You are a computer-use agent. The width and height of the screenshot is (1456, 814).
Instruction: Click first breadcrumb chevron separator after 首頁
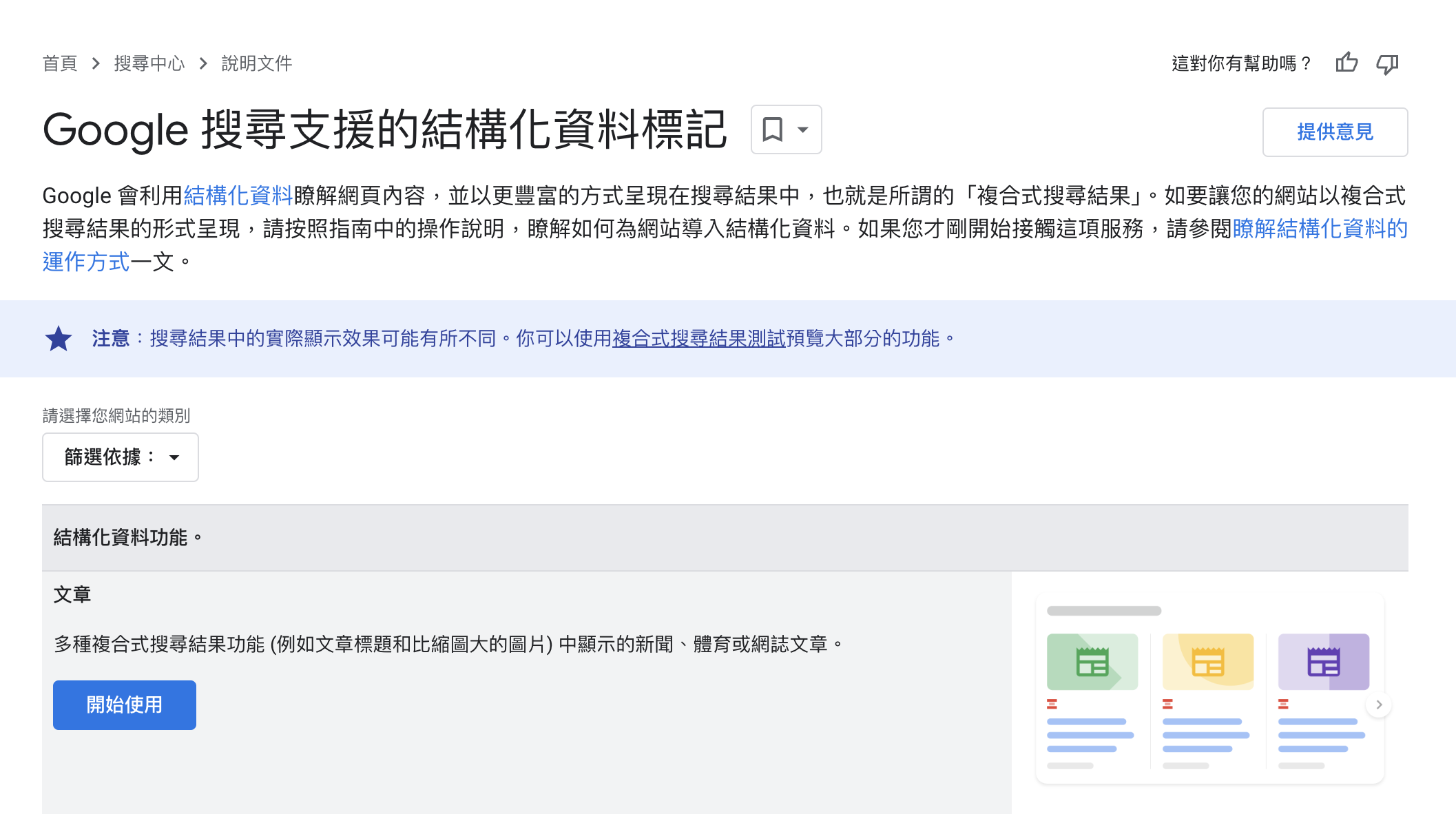pyautogui.click(x=96, y=63)
